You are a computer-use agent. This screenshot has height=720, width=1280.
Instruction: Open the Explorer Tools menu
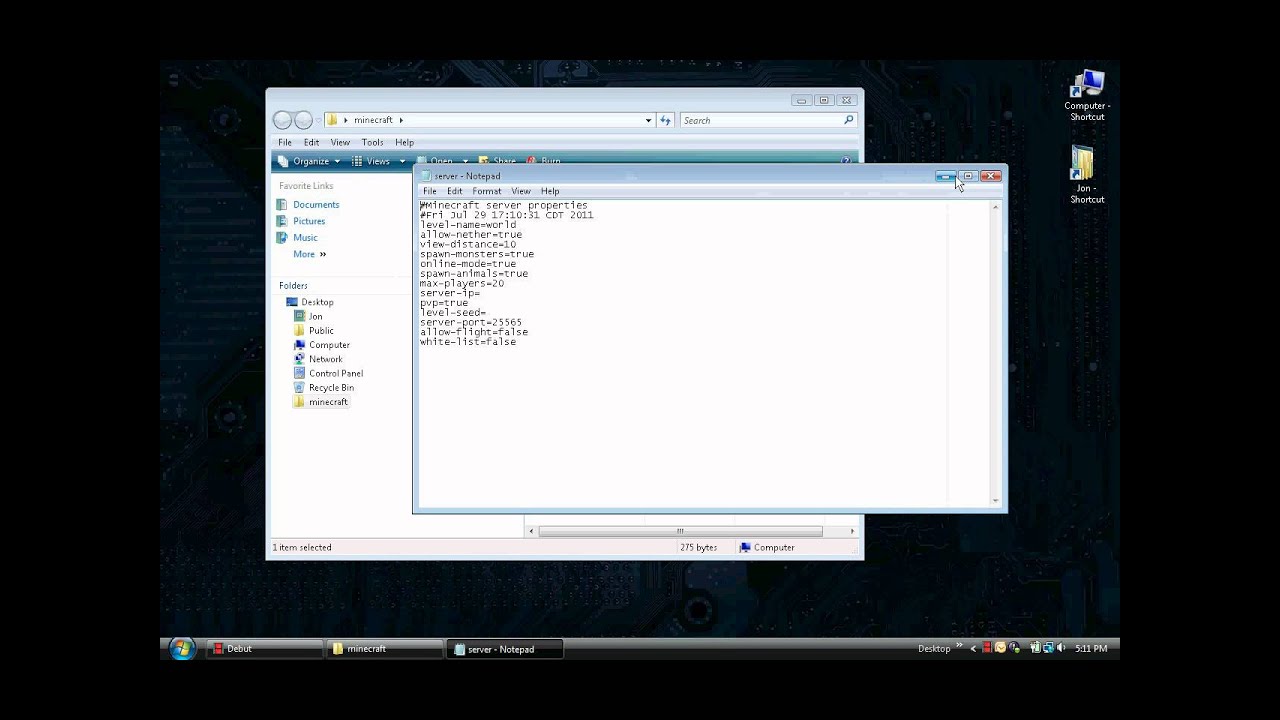pyautogui.click(x=372, y=142)
